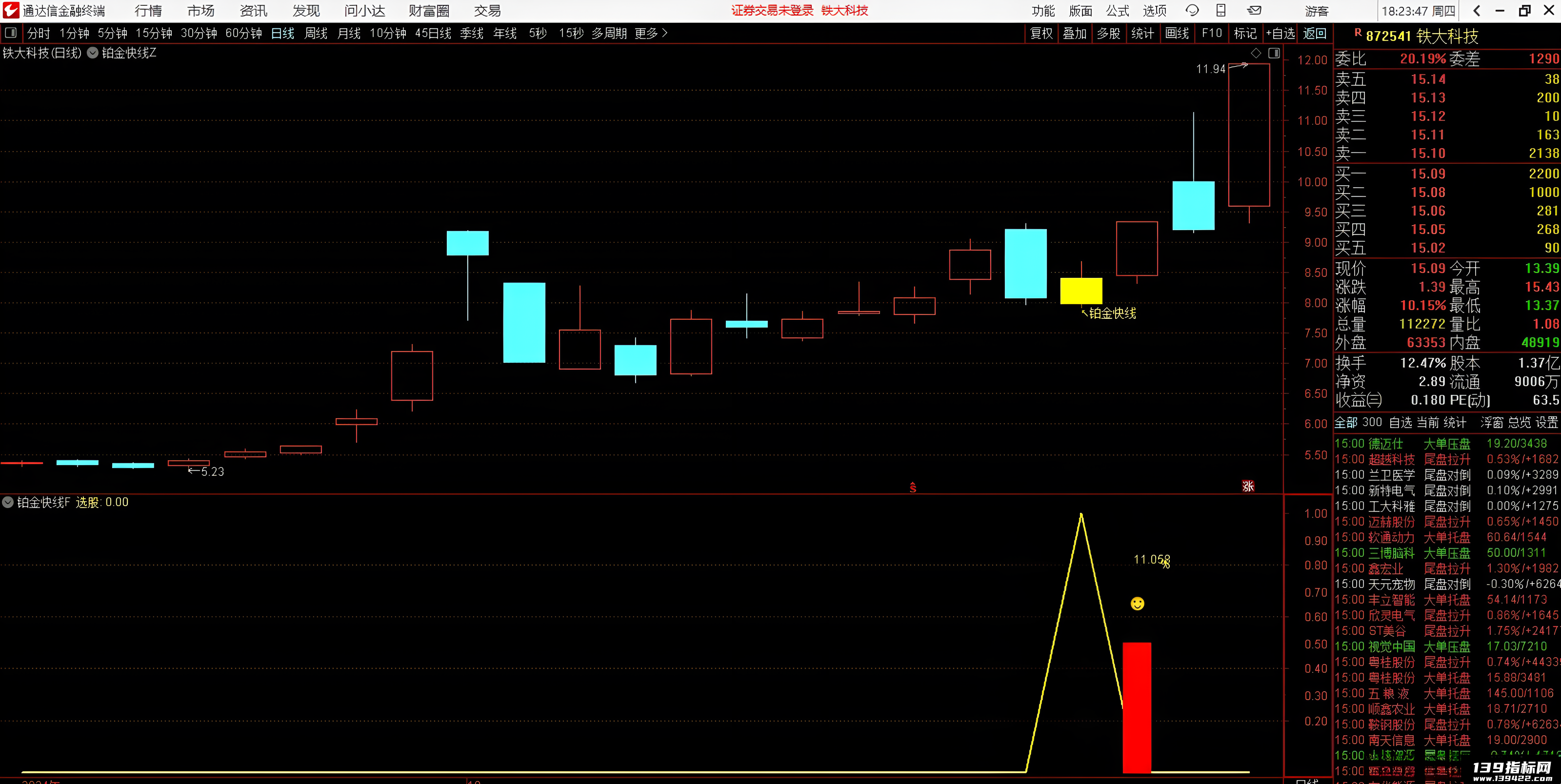
Task: Select the yellow 铂金快线 candlestick
Action: coord(1081,291)
